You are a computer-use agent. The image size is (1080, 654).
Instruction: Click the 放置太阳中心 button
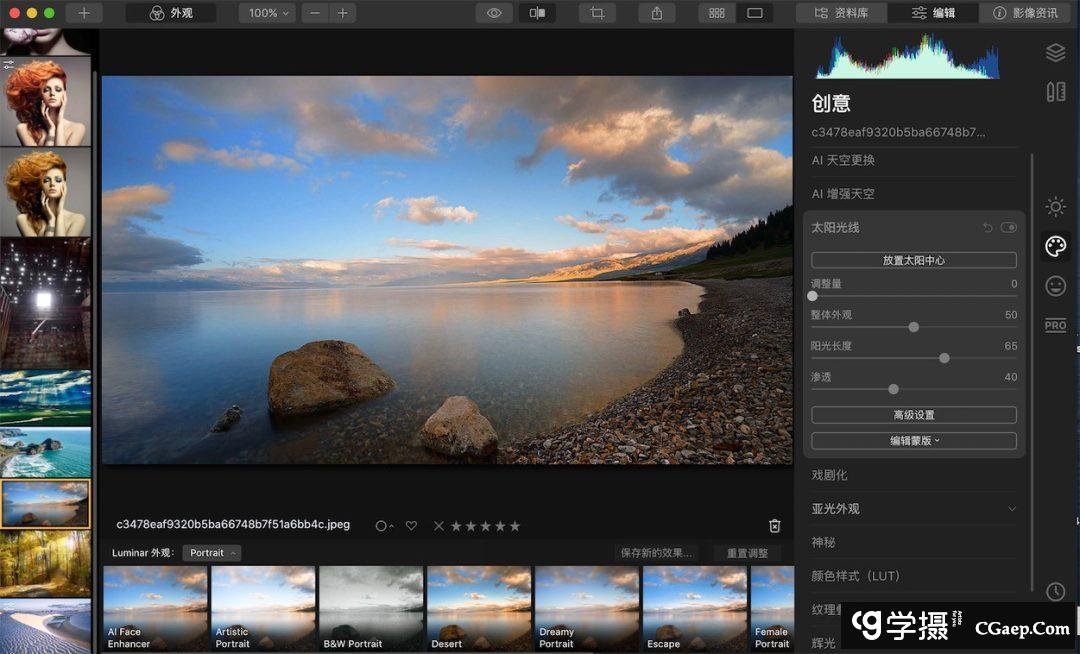click(914, 260)
